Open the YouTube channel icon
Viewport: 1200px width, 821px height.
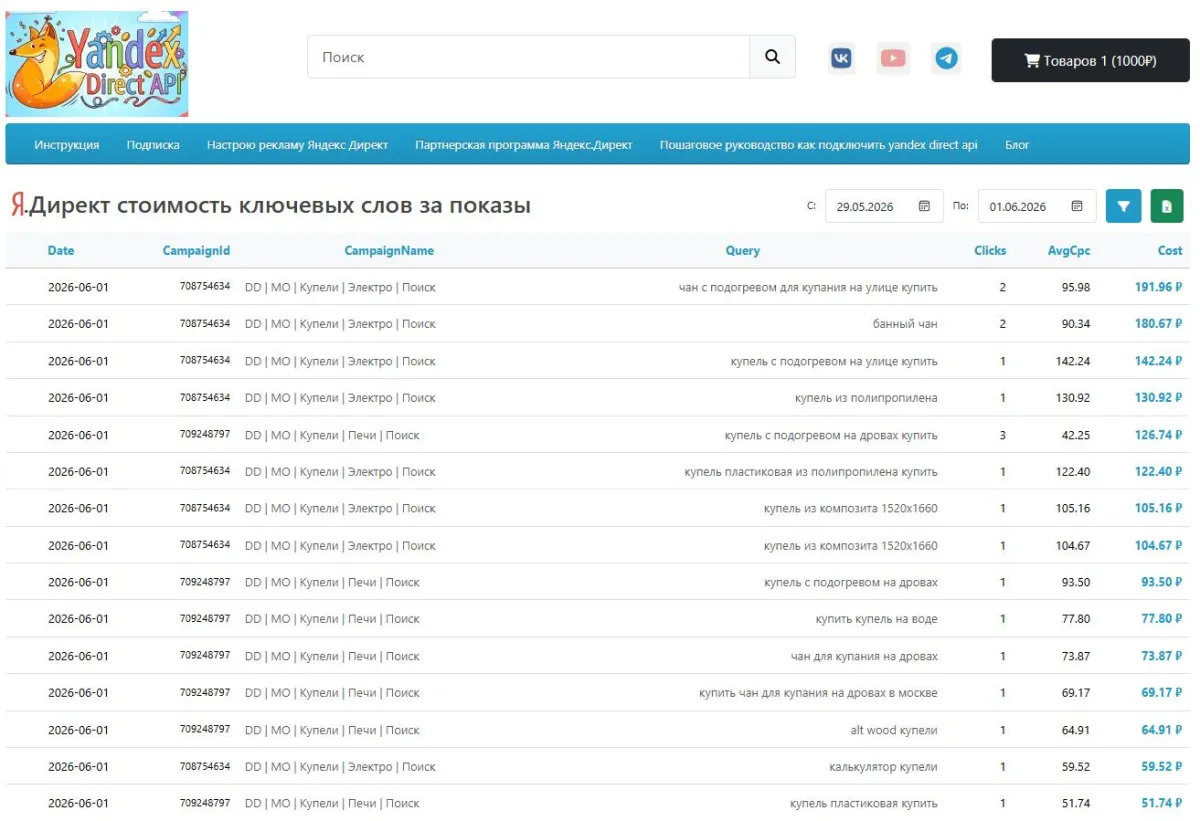point(893,58)
